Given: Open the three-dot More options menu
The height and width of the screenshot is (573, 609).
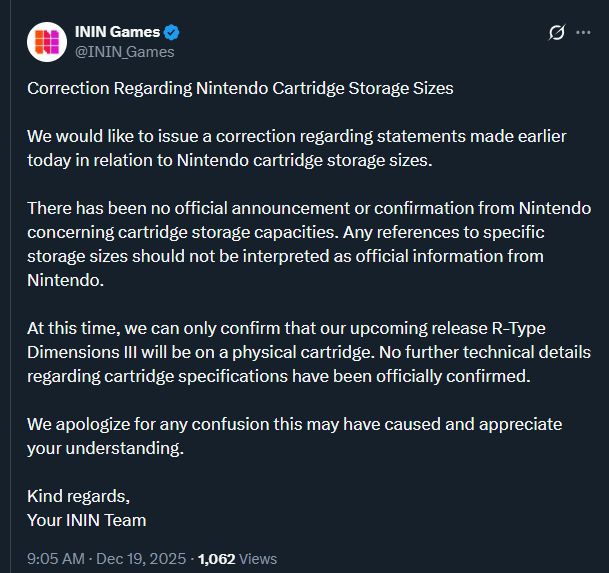Looking at the screenshot, I should (x=584, y=32).
